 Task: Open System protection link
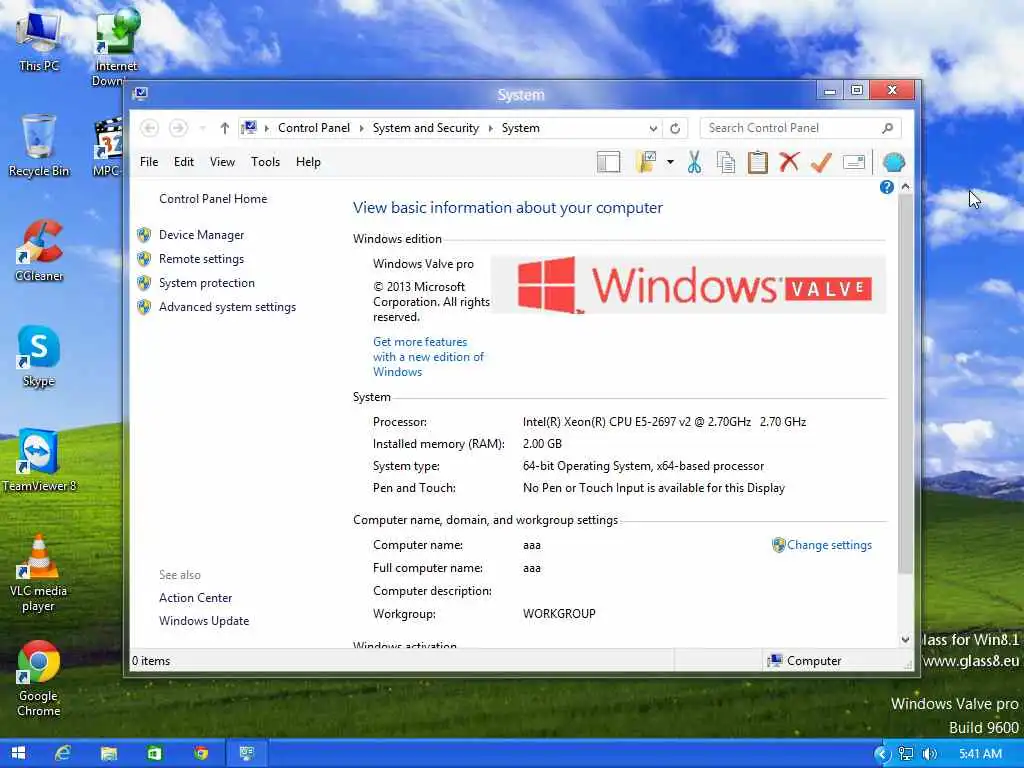click(x=206, y=283)
